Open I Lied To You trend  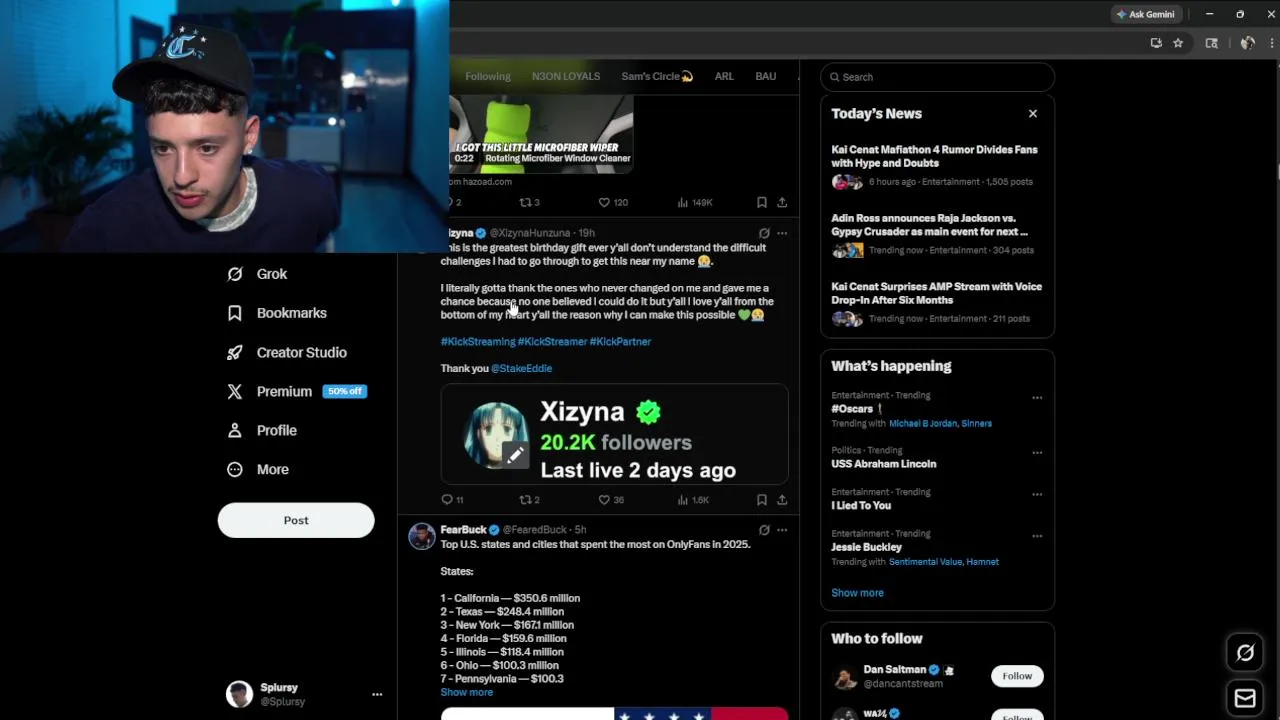click(861, 506)
